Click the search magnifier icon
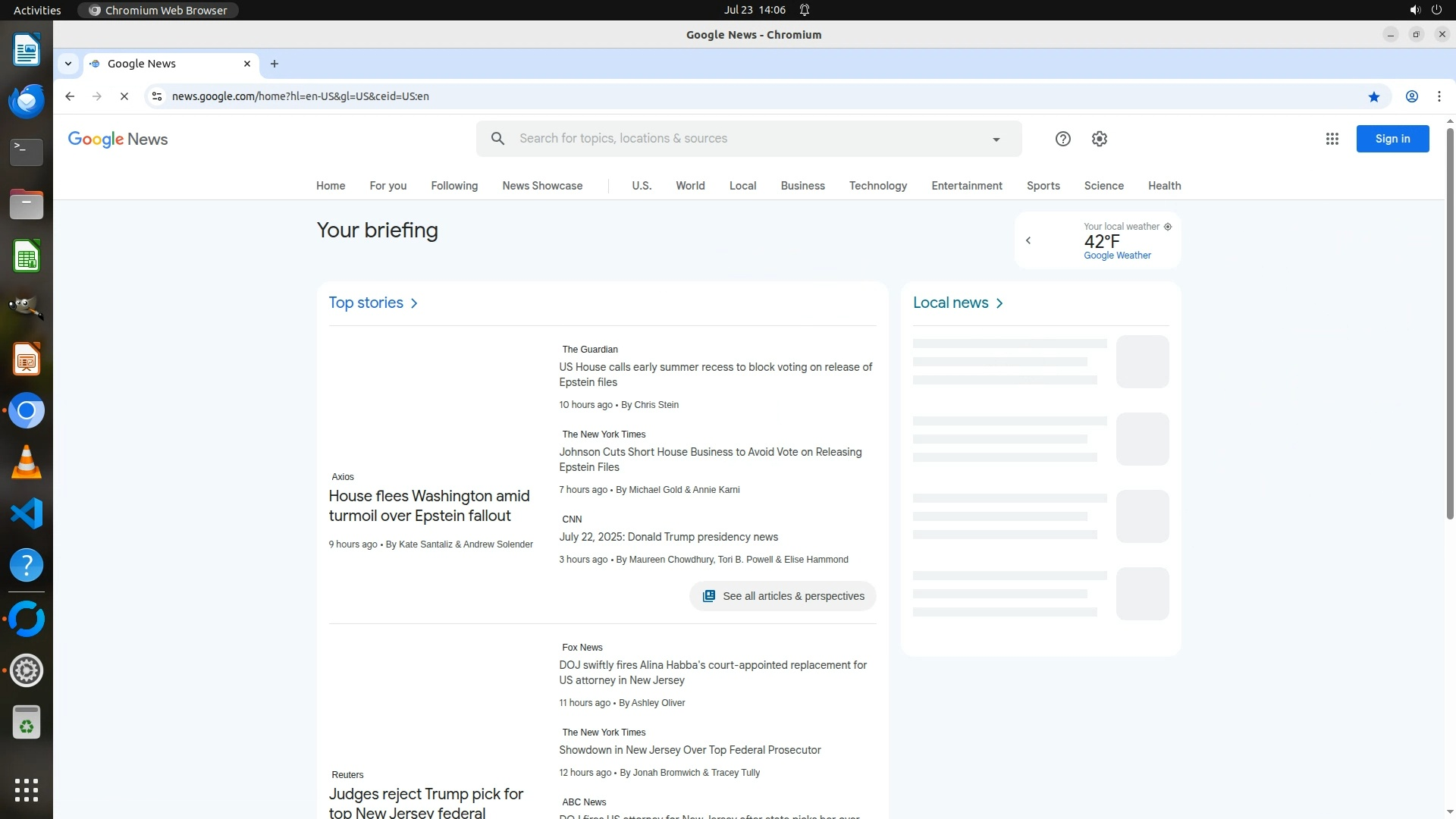This screenshot has width=1456, height=819. [497, 139]
